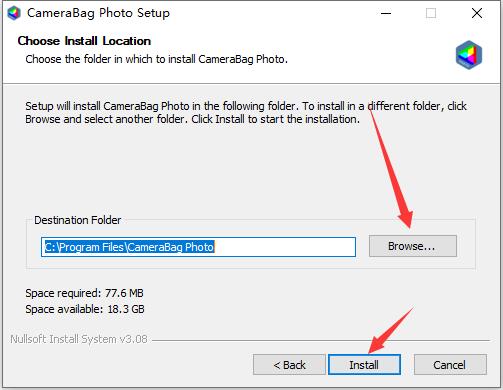Minimize the CameraBag Photo Setup window
The image size is (503, 390).
pyautogui.click(x=386, y=13)
